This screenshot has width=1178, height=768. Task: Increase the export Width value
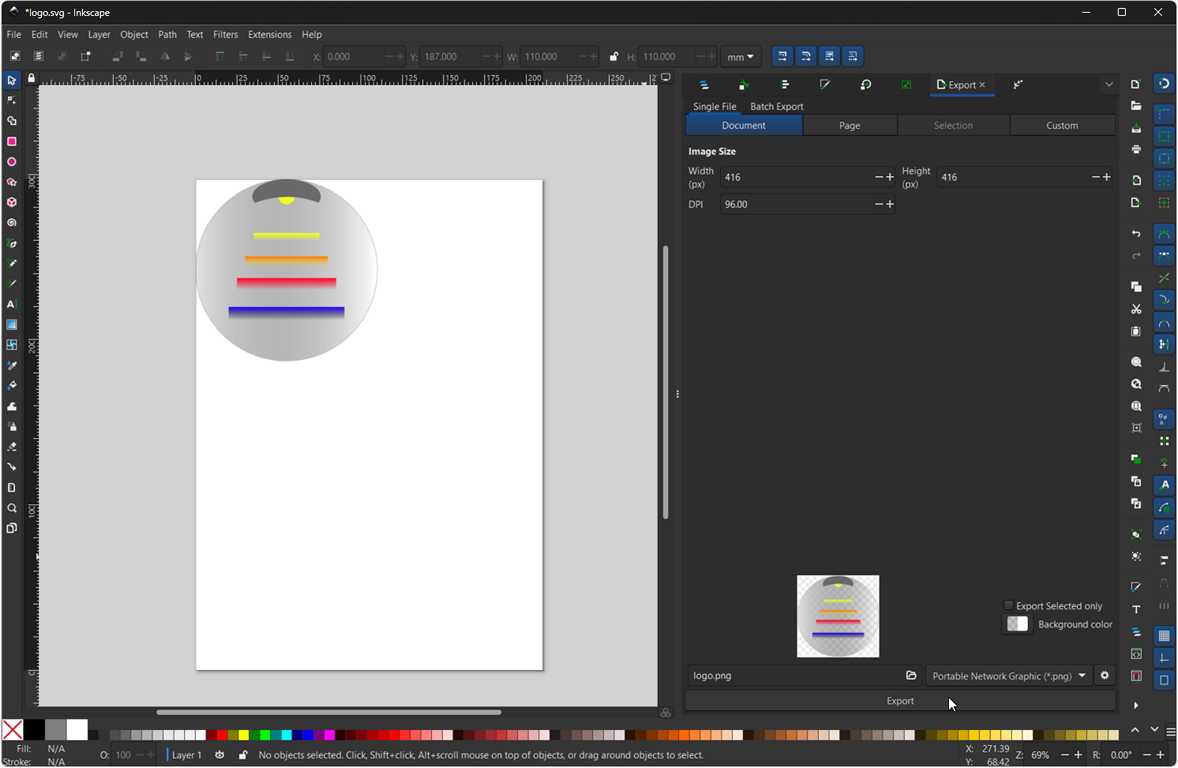click(x=890, y=177)
